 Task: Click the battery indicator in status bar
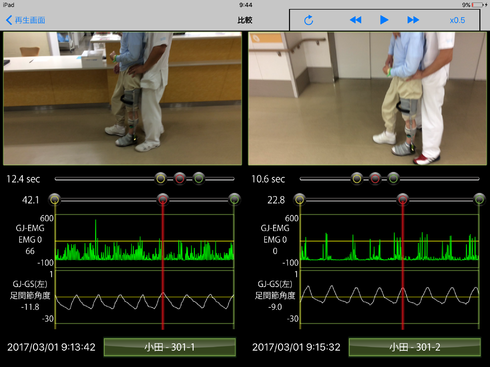pyautogui.click(x=478, y=5)
